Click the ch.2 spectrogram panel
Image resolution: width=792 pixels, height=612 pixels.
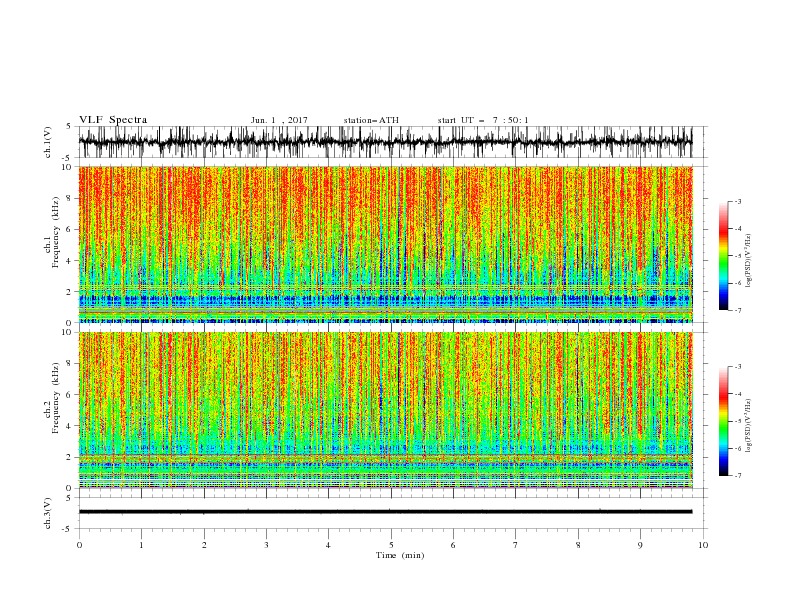[385, 410]
